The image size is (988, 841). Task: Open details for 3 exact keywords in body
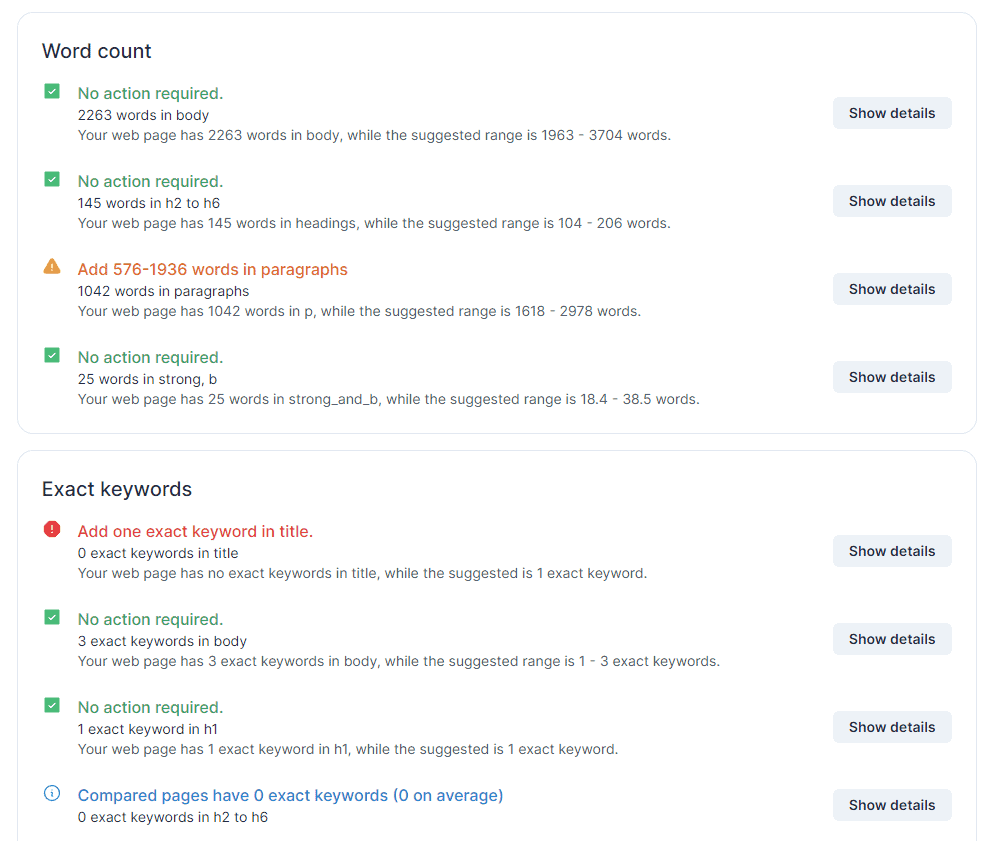coord(892,639)
